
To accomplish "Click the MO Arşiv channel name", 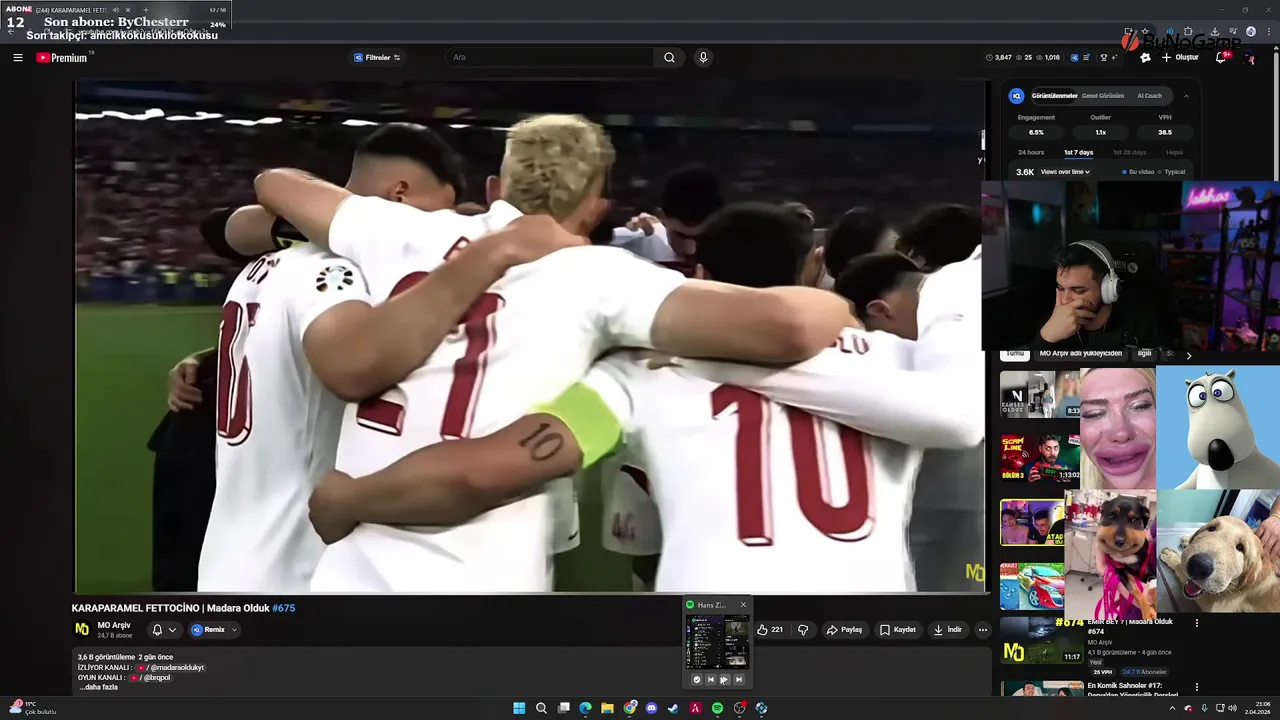I will pos(114,625).
